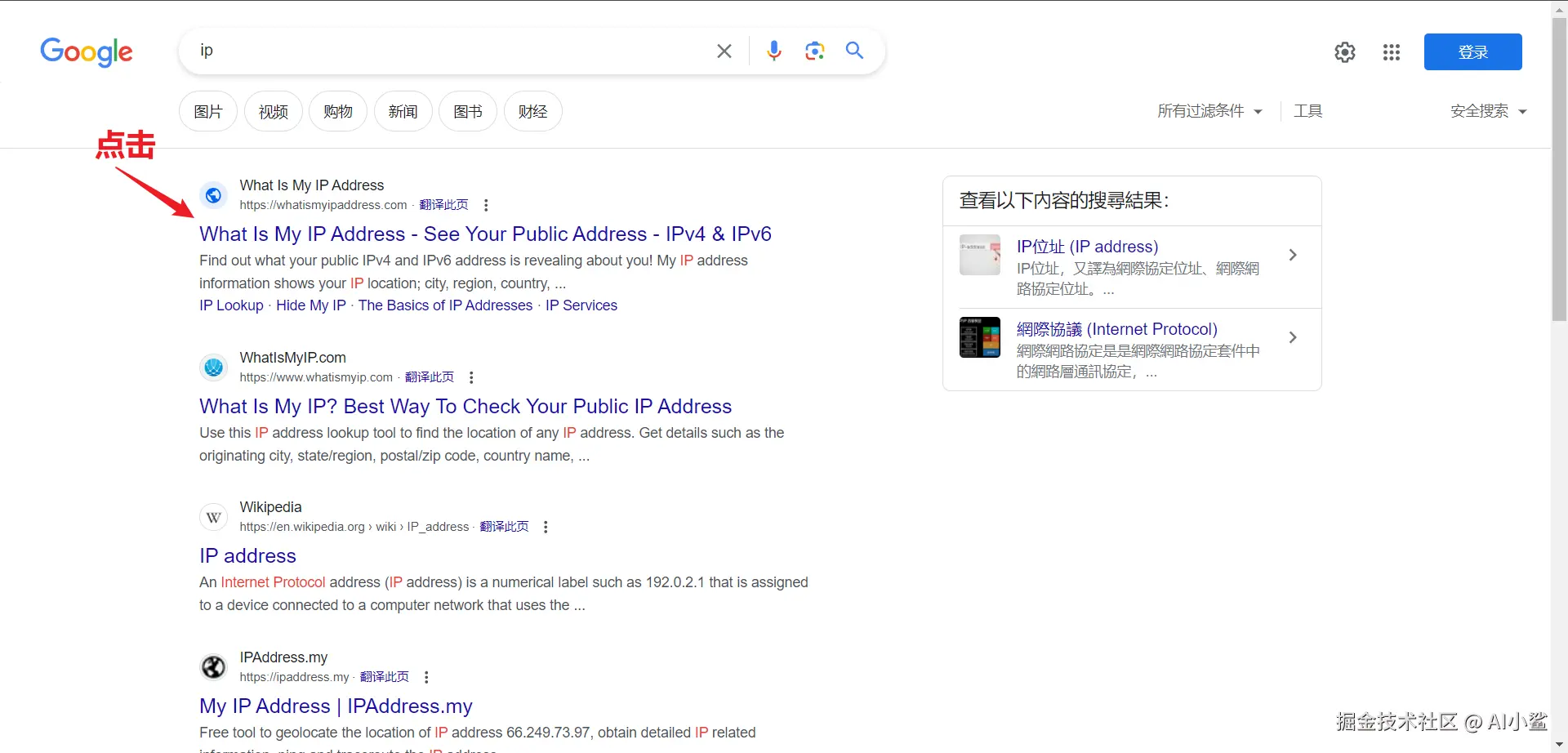Click the vertical page scrollbar thumb
Image resolution: width=1568 pixels, height=753 pixels.
coord(1560,170)
